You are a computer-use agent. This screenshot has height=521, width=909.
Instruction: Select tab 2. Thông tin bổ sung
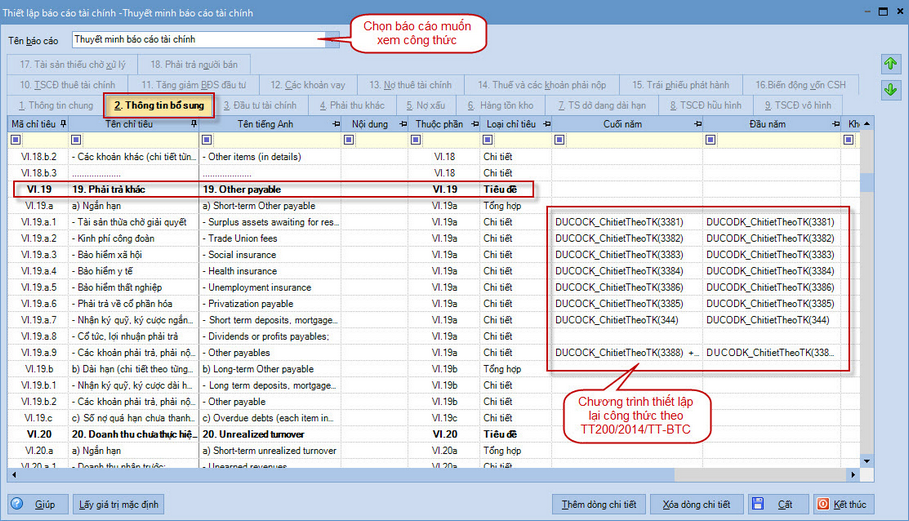[x=159, y=105]
